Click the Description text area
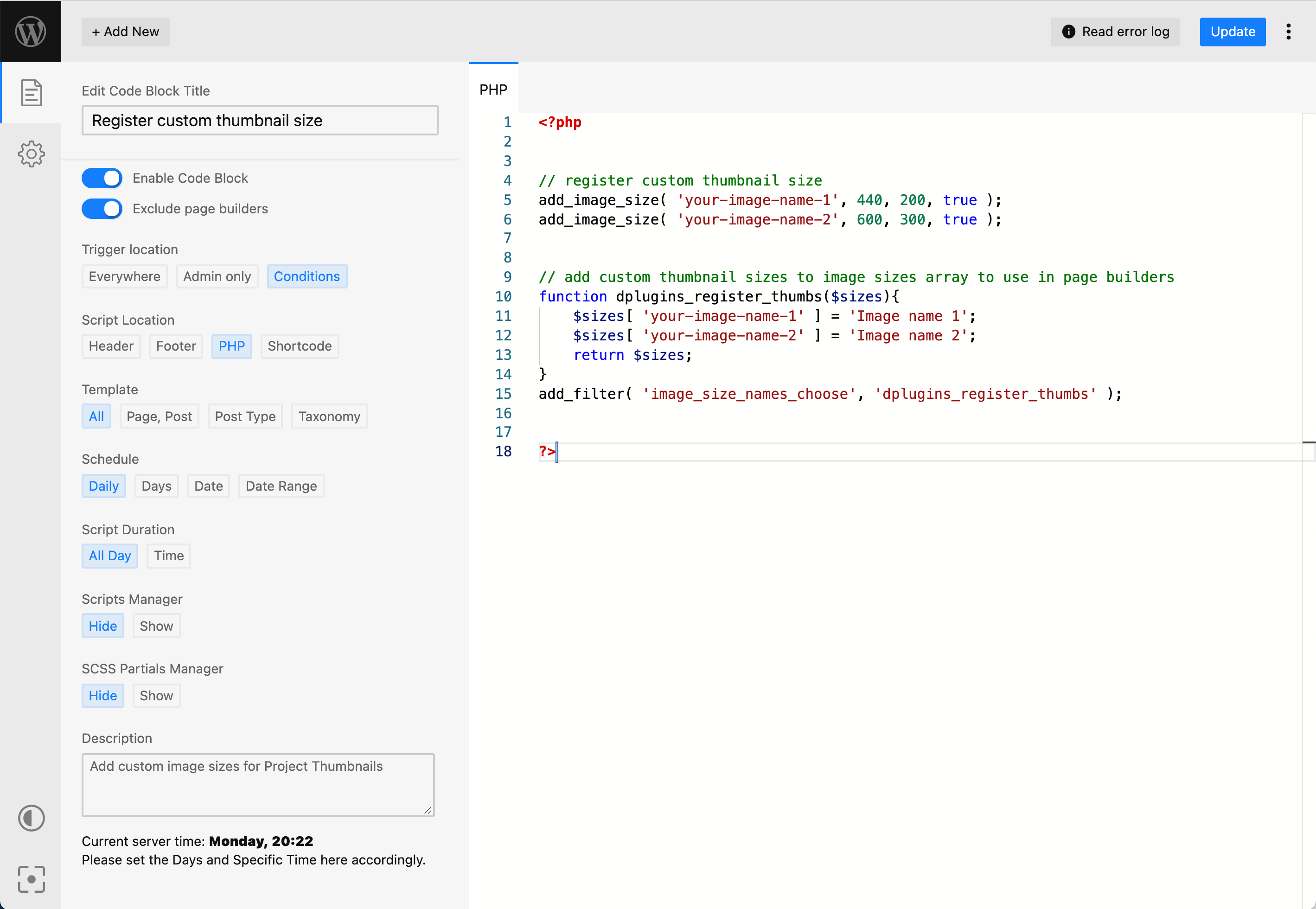The image size is (1316, 909). pos(258,785)
